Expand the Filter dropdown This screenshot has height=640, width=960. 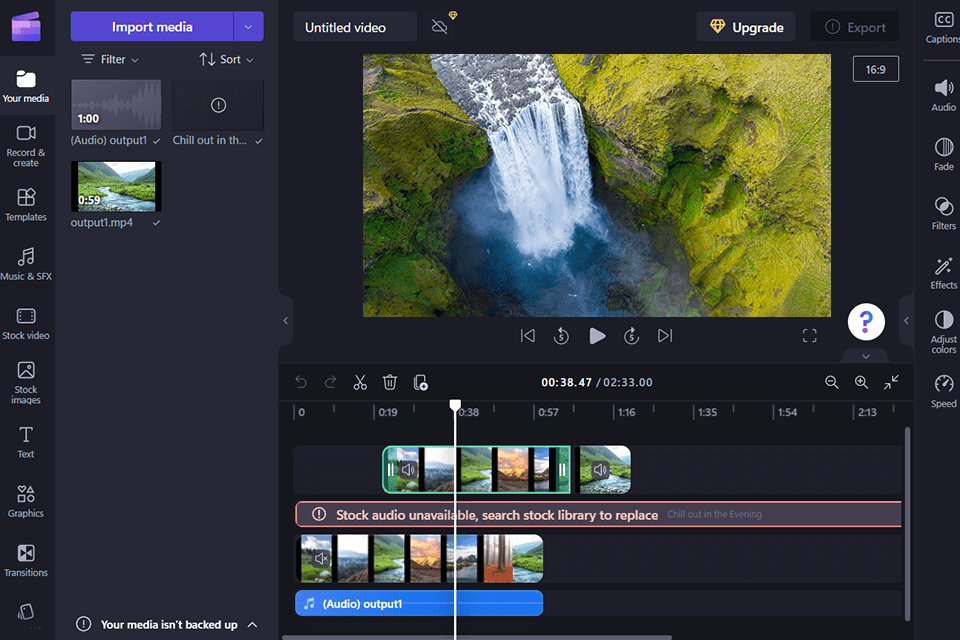(110, 60)
